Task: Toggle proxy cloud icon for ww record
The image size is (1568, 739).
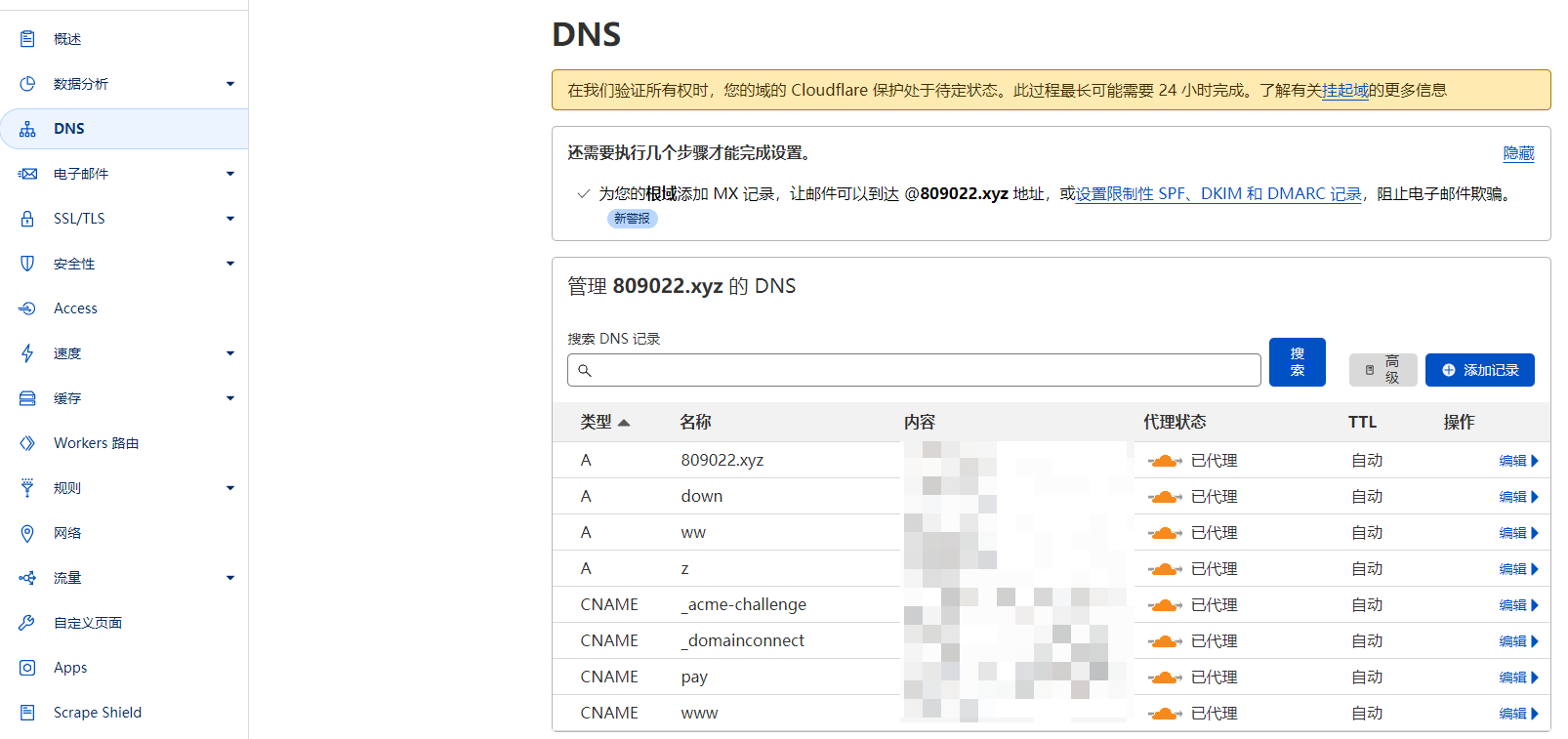Action: [x=1165, y=533]
